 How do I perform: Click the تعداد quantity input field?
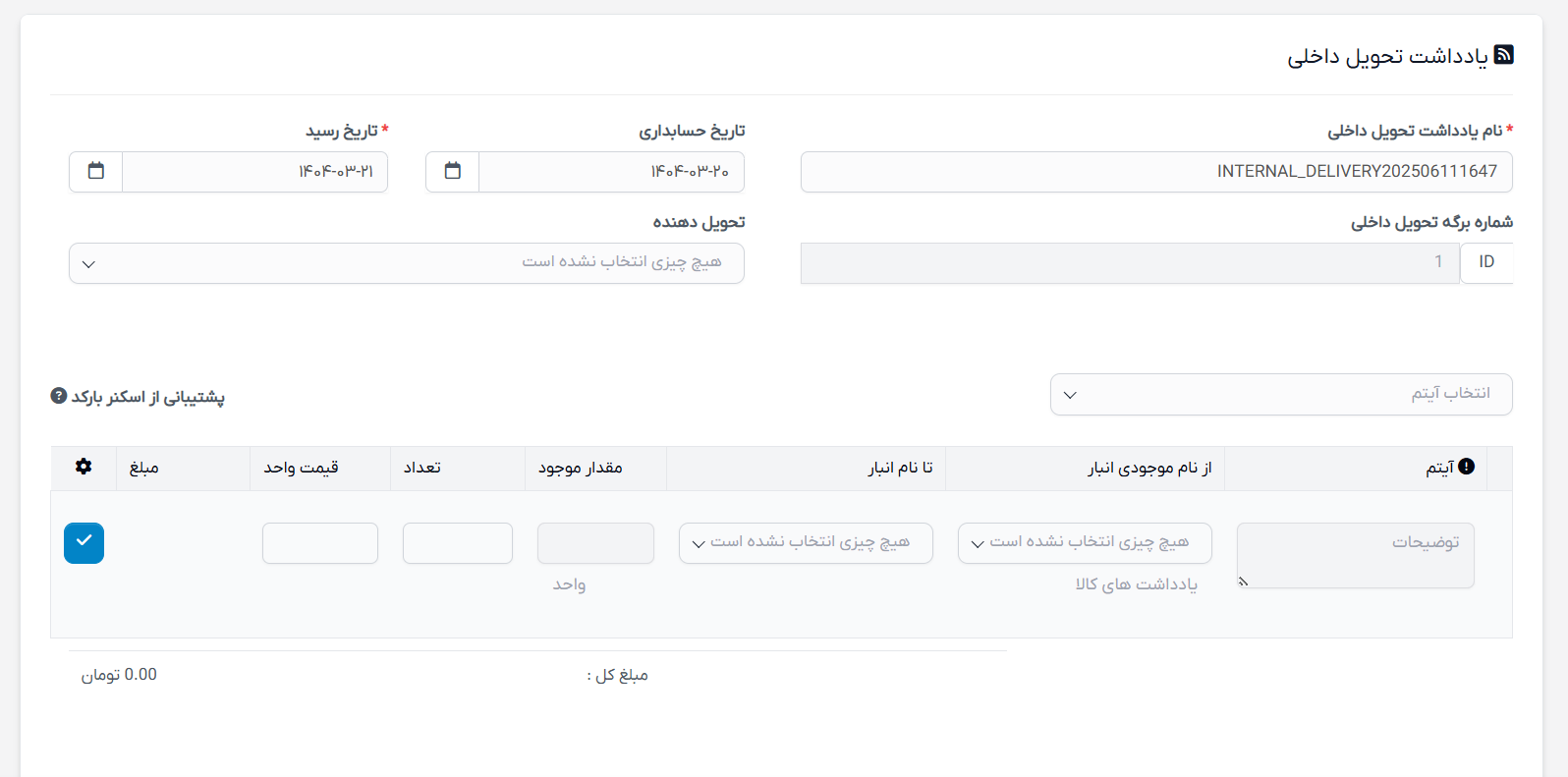[458, 543]
